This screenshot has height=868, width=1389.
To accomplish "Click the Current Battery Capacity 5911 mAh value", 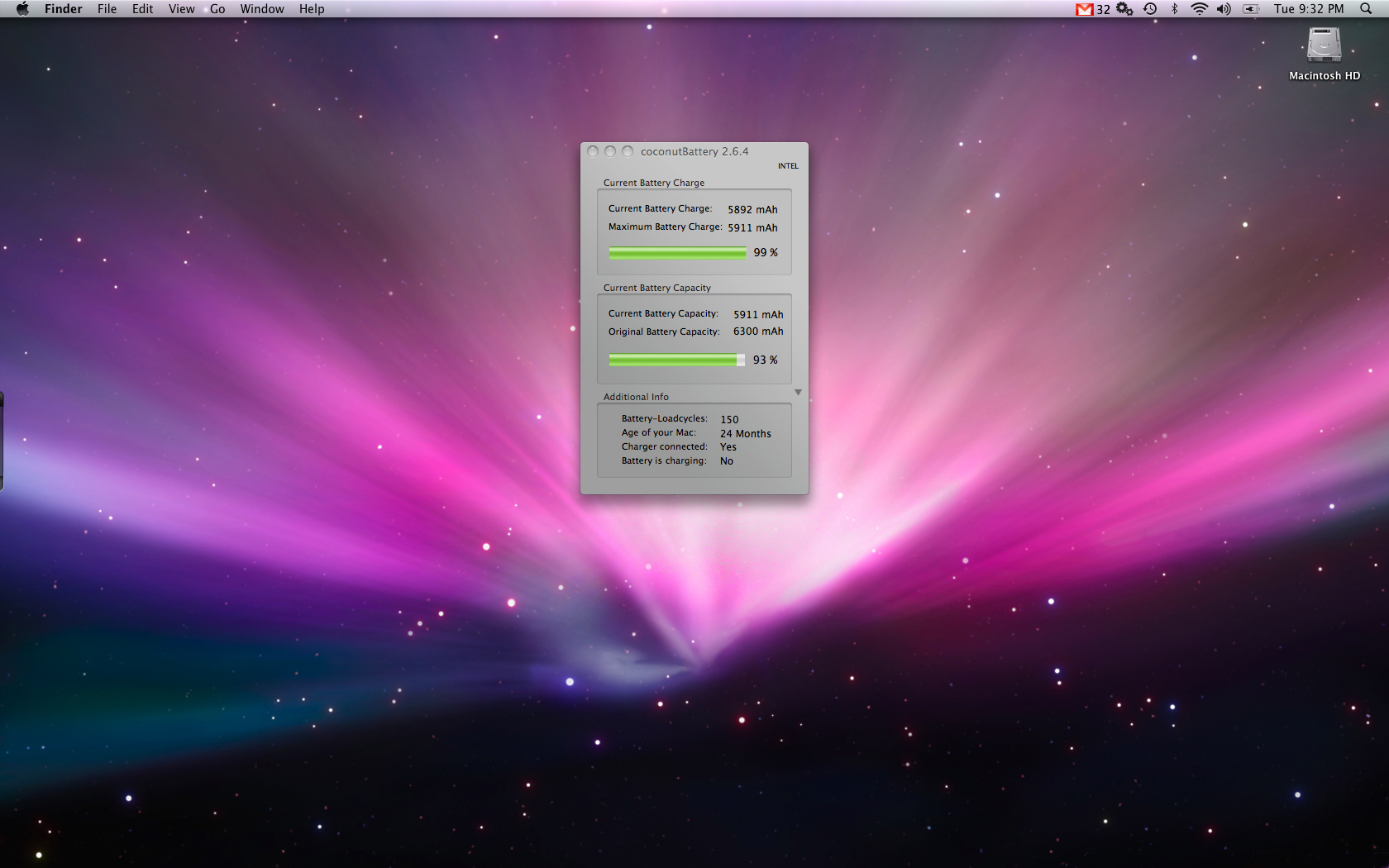I will 758,315.
